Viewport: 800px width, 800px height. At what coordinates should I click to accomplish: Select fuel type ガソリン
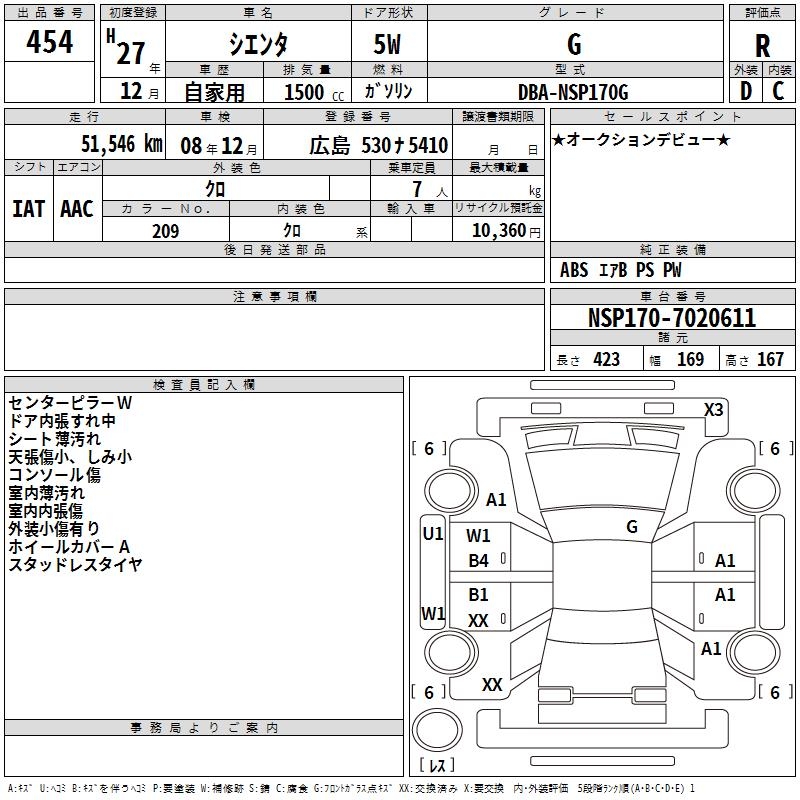tap(388, 91)
